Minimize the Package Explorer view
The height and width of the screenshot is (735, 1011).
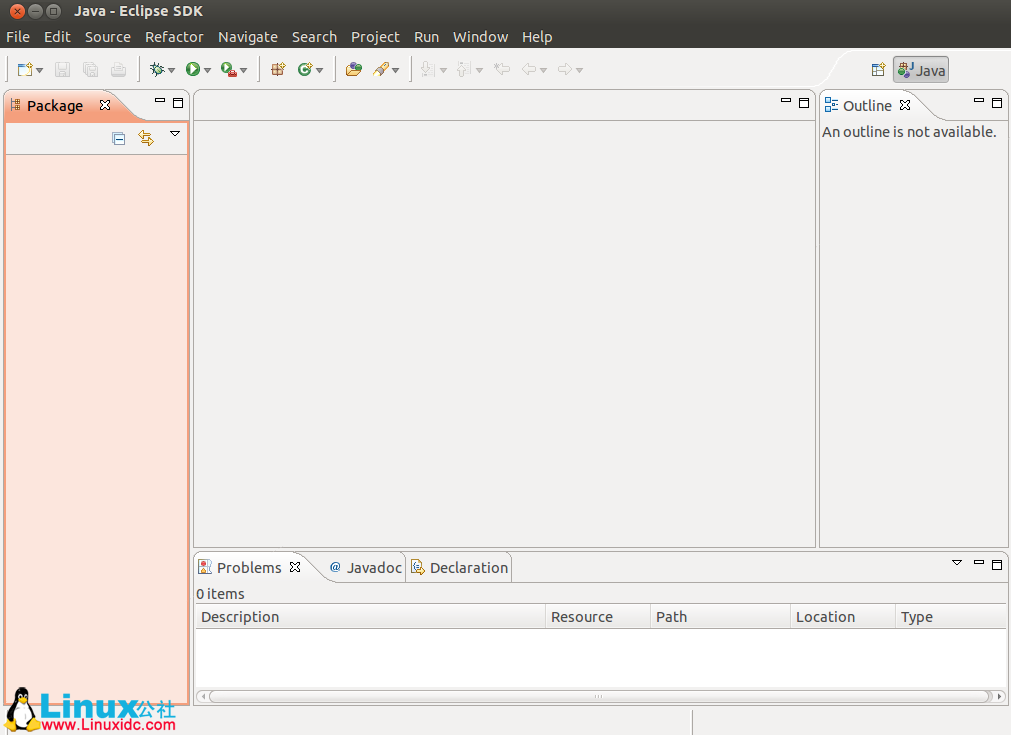tap(160, 101)
